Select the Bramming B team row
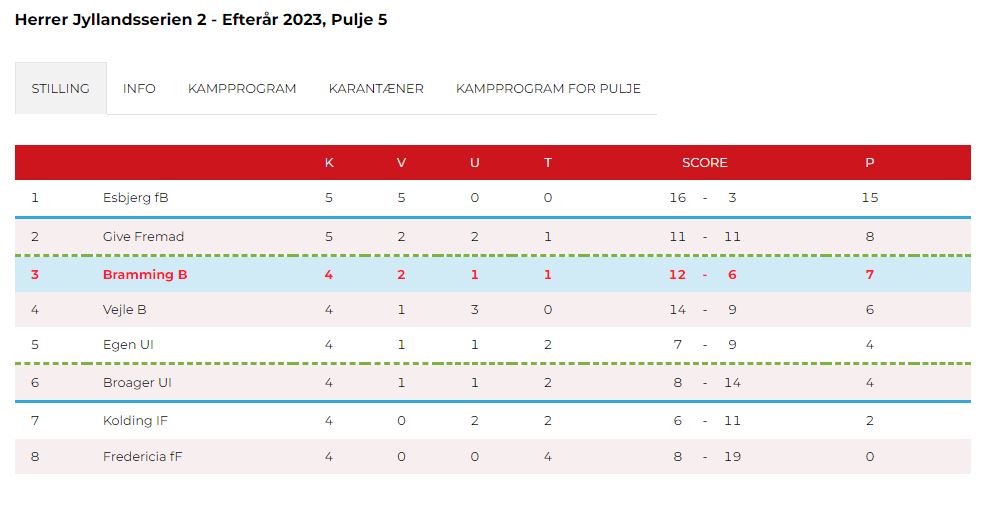 click(x=145, y=275)
